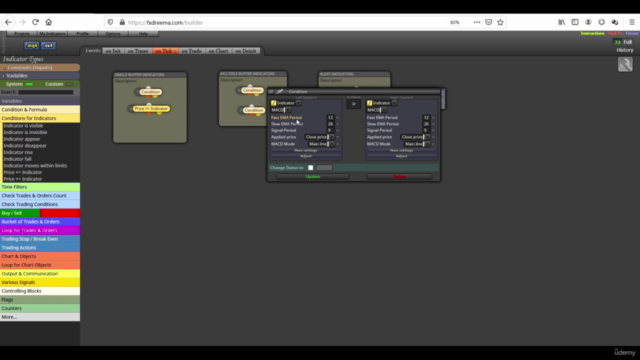Open the Instructions link at top right

[x=592, y=33]
